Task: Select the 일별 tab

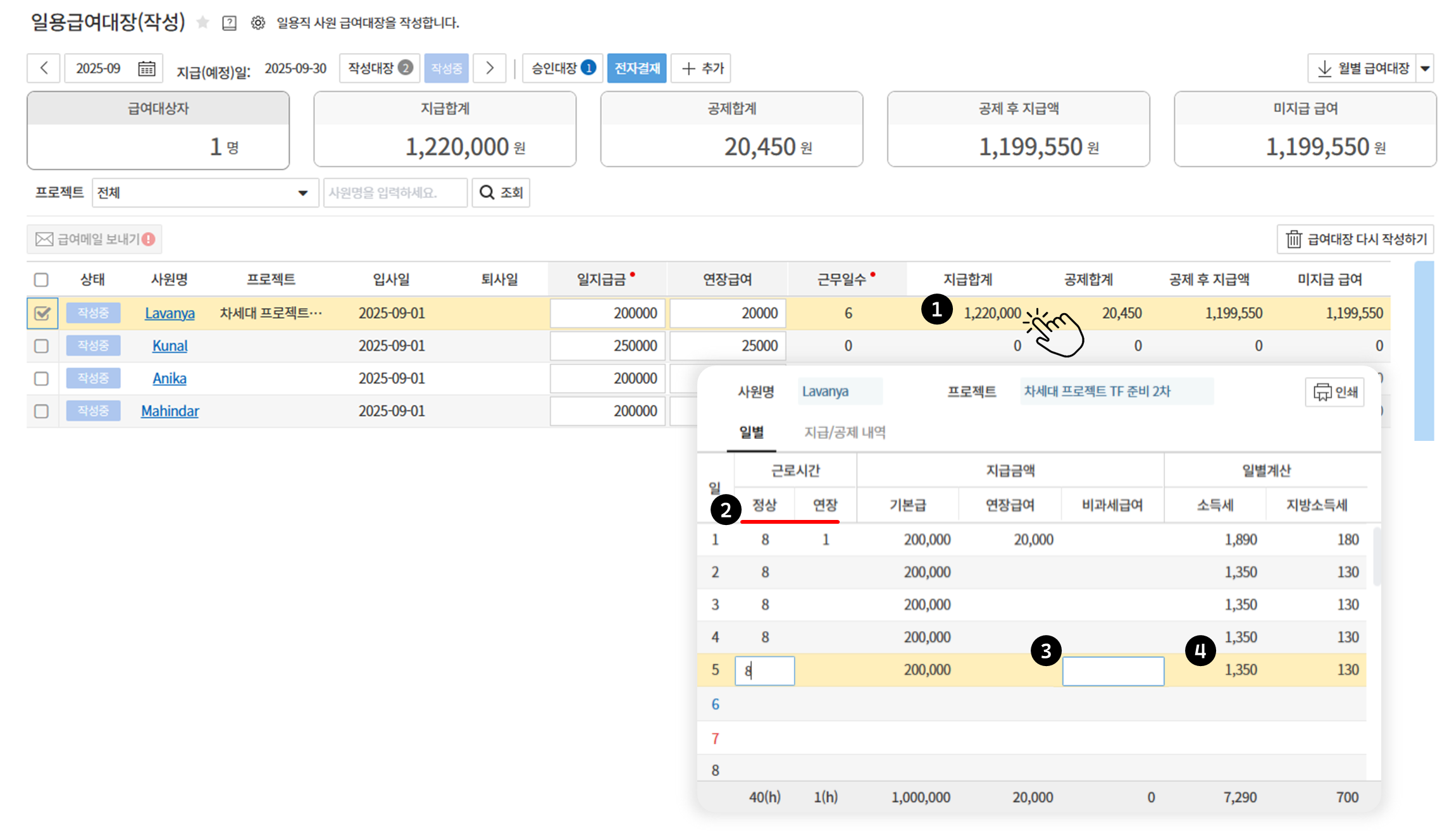Action: 751,433
